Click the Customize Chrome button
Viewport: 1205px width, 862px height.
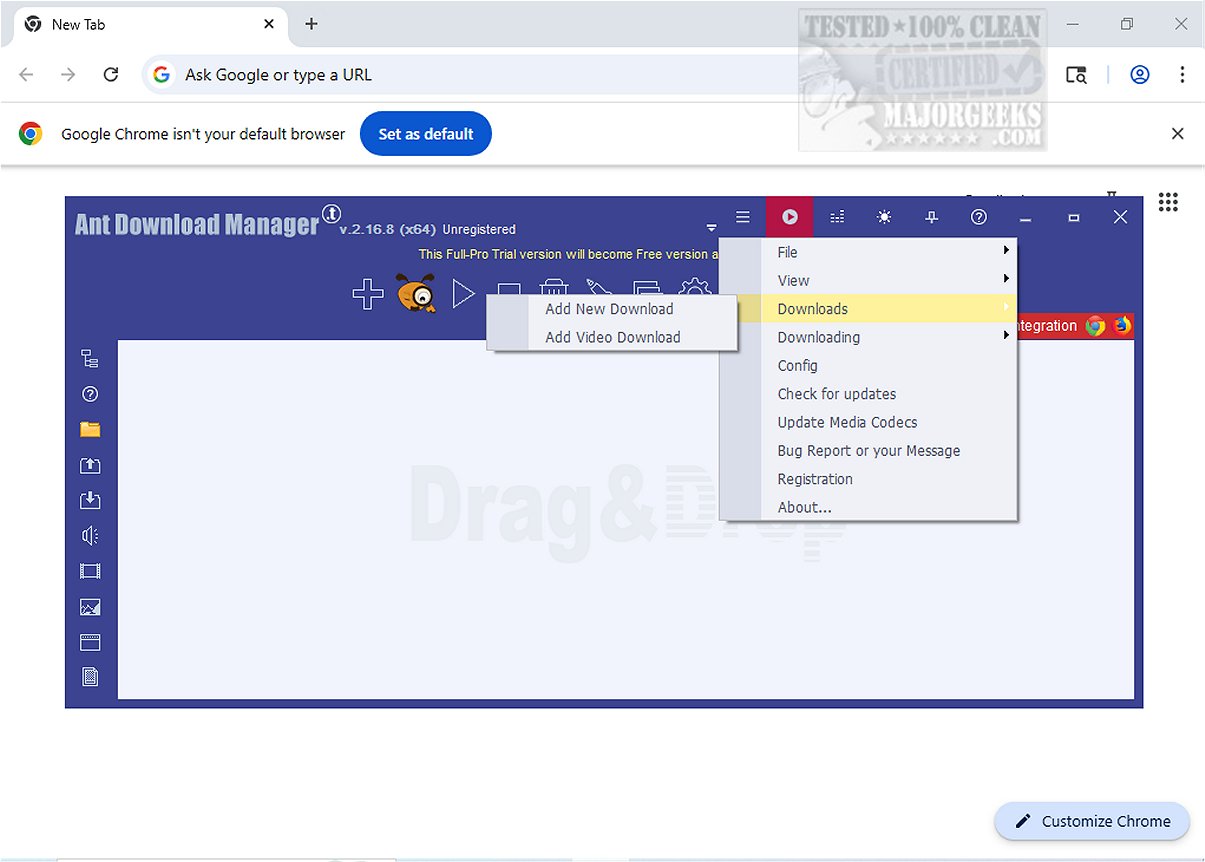(1092, 821)
